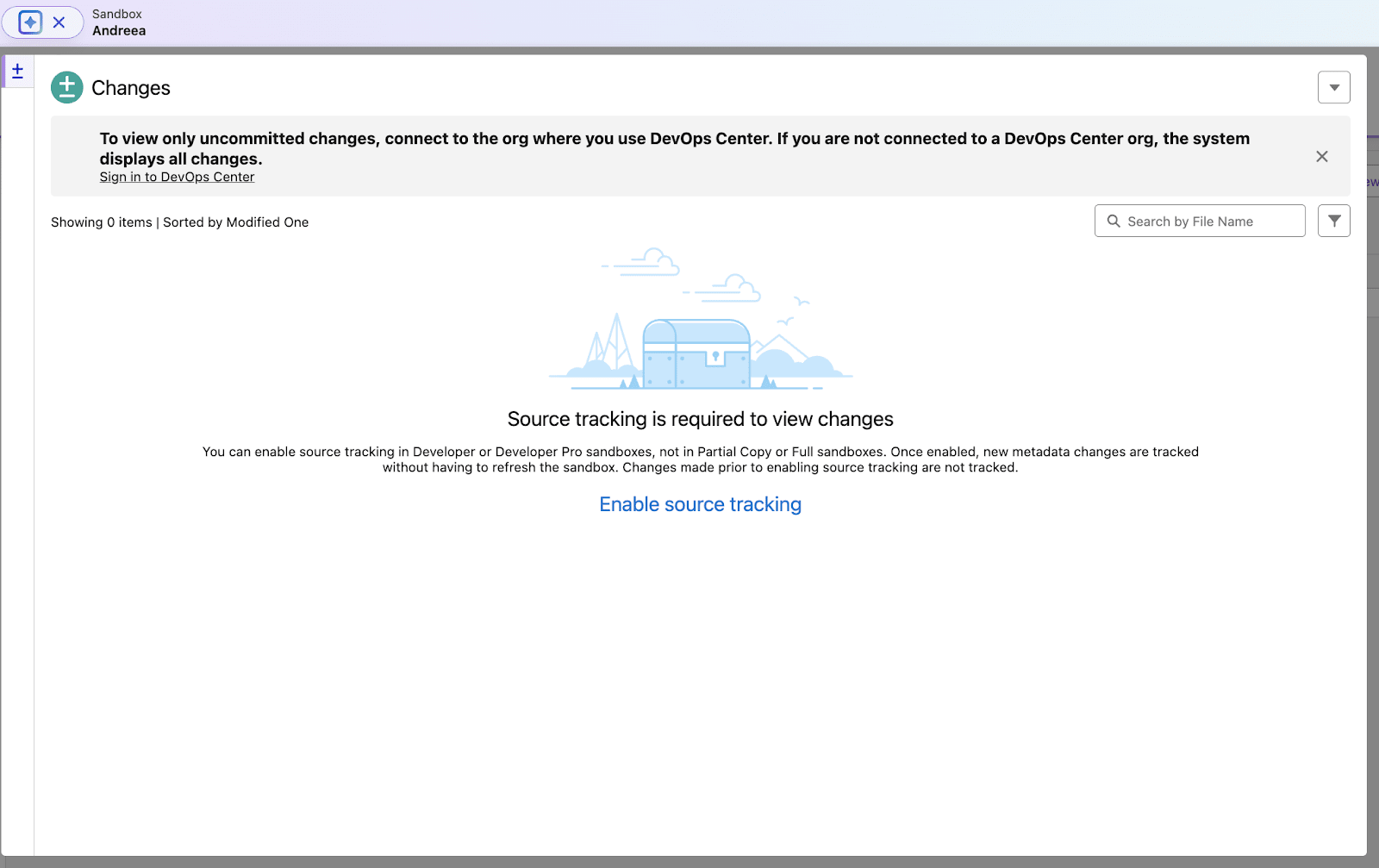
Task: Dismiss the DevOps Center notification banner
Action: 1321,156
